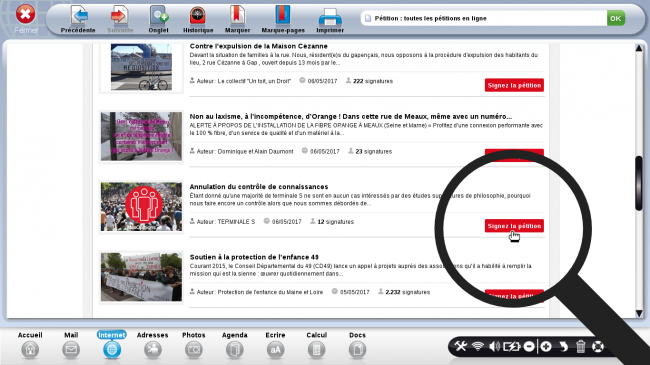Open the Agenda icon
The image size is (650, 365).
coord(235,350)
